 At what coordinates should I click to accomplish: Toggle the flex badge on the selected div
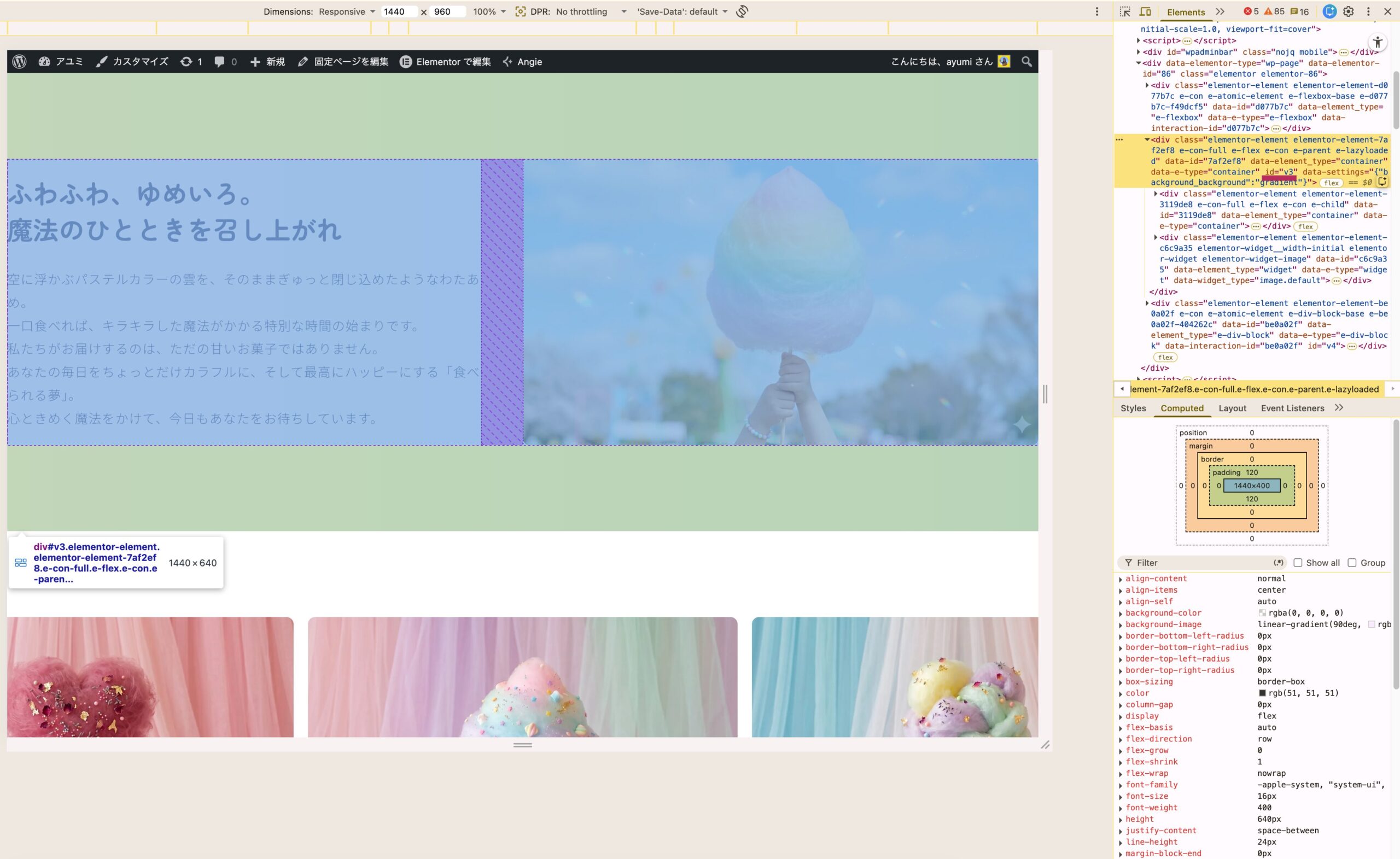coord(1332,183)
